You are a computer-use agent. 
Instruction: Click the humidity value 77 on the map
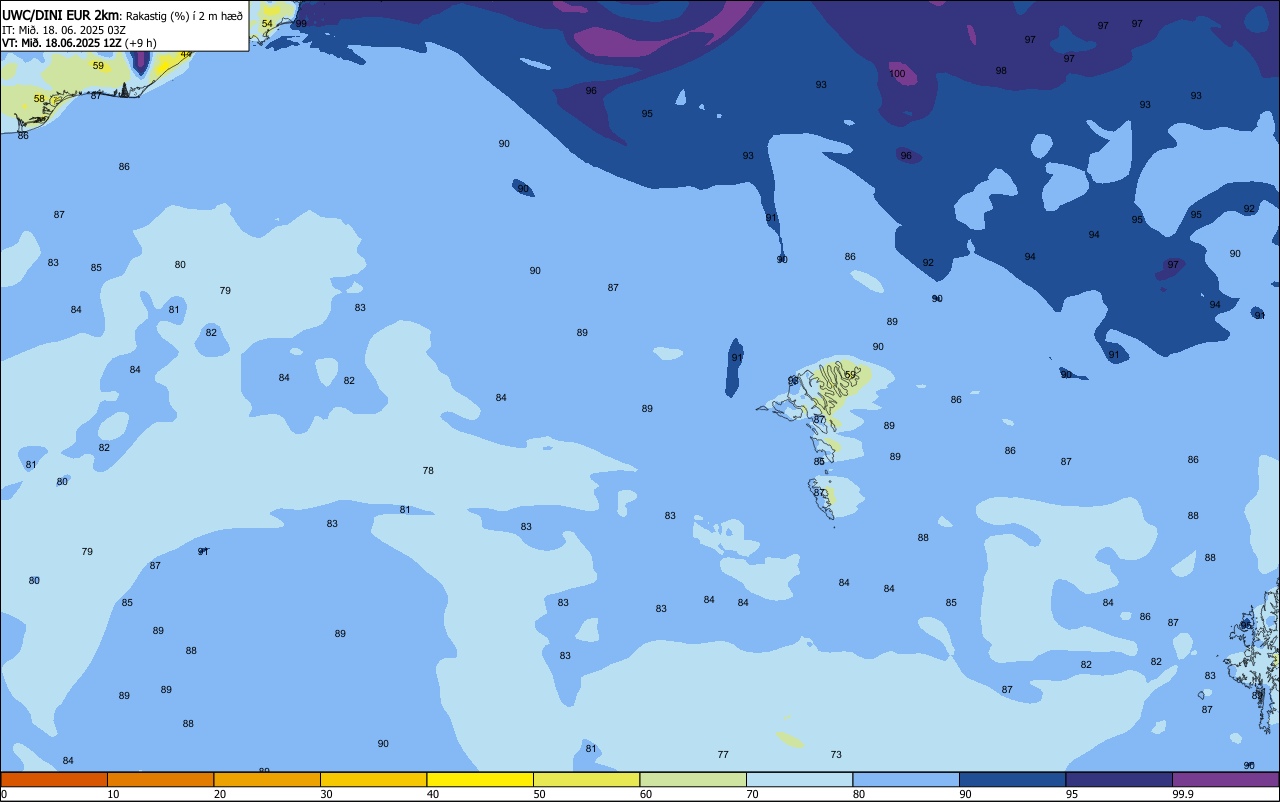[723, 755]
